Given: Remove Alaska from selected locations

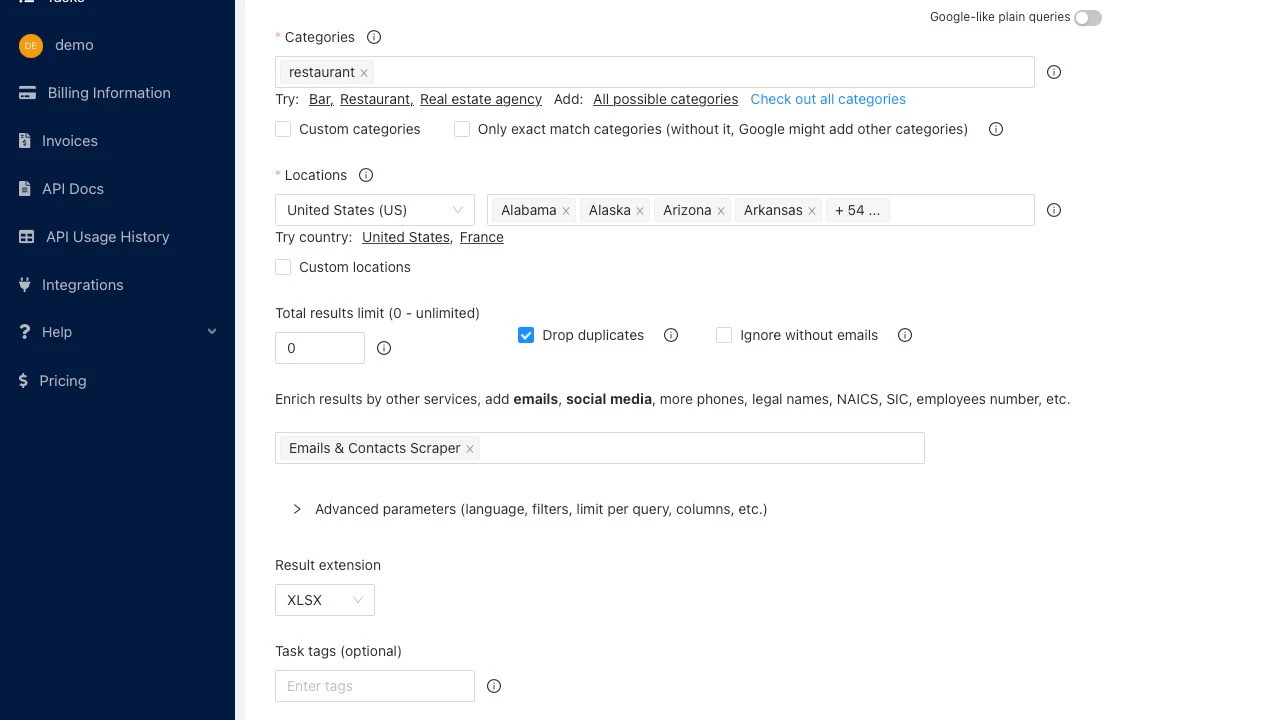Looking at the screenshot, I should (x=640, y=211).
